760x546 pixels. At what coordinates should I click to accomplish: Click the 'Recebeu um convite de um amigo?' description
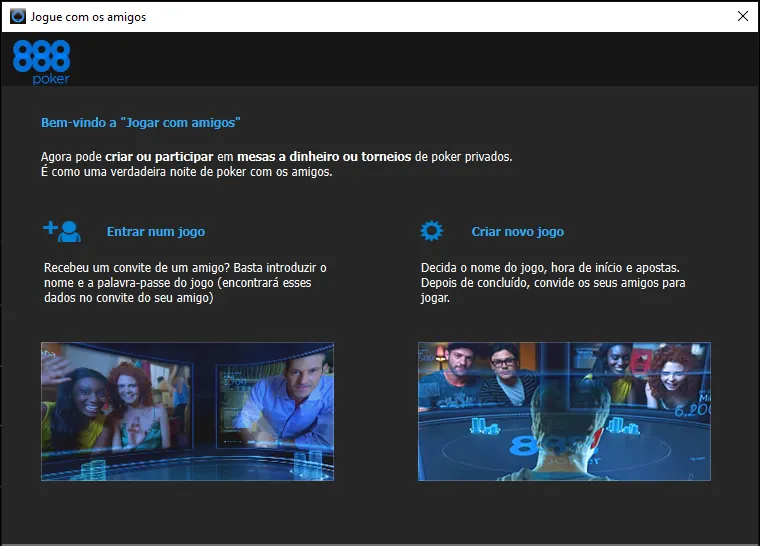click(185, 283)
